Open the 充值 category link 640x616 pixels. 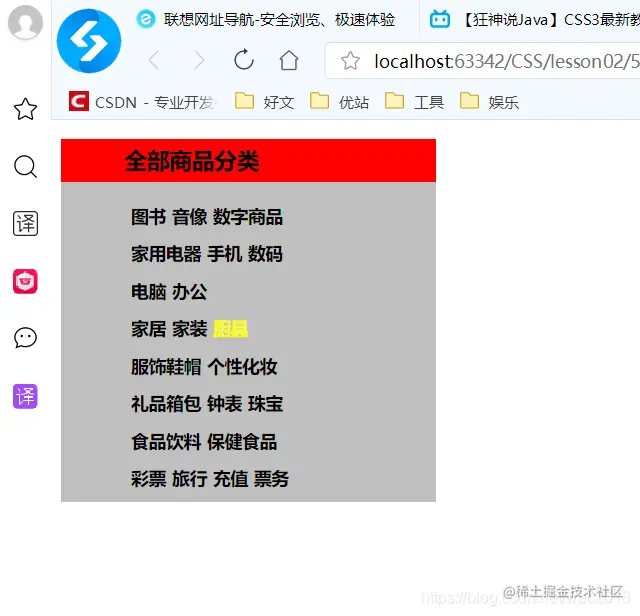tap(230, 479)
